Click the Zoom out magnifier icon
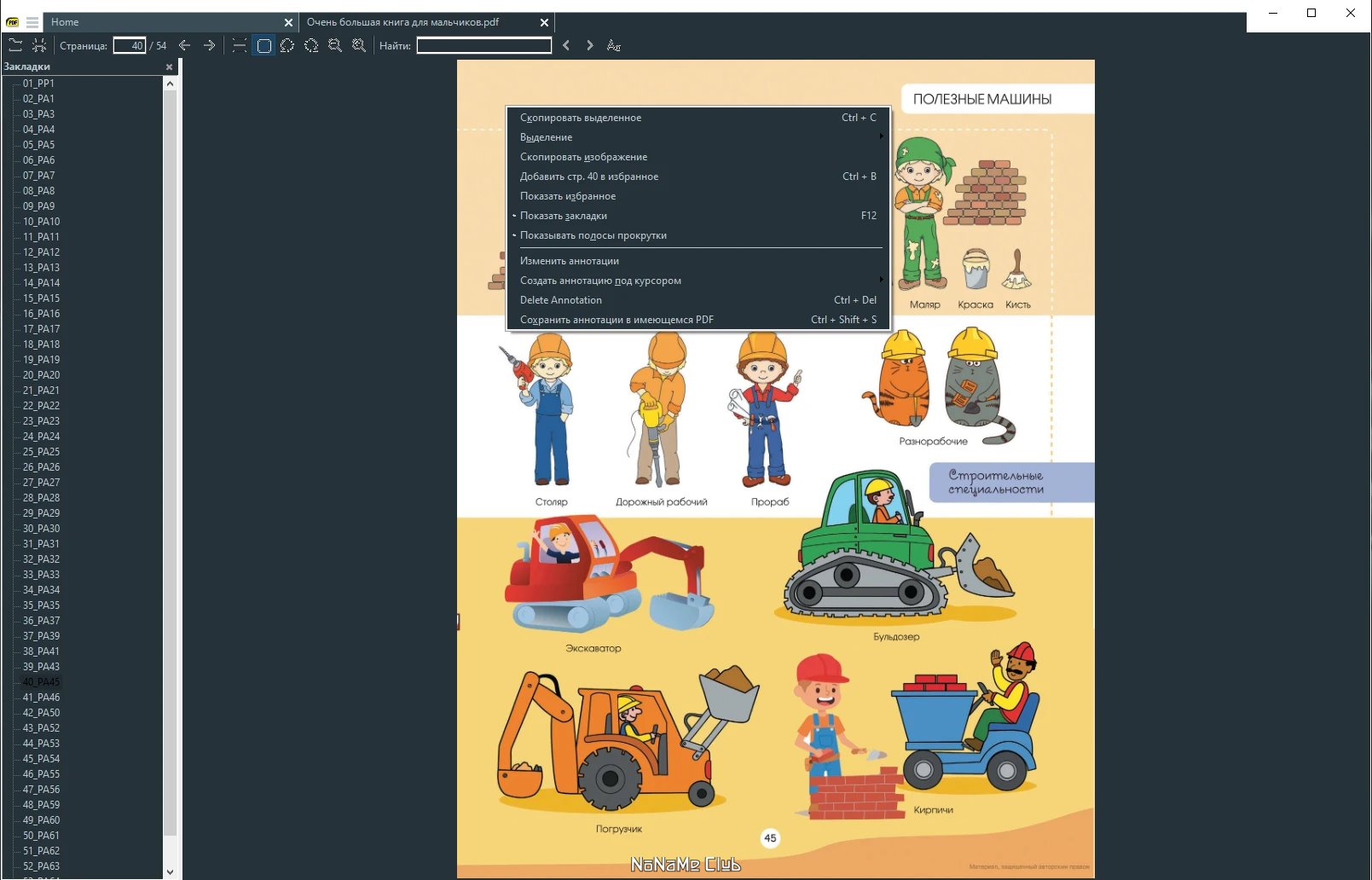Screen dimensions: 1372x880 (335, 45)
